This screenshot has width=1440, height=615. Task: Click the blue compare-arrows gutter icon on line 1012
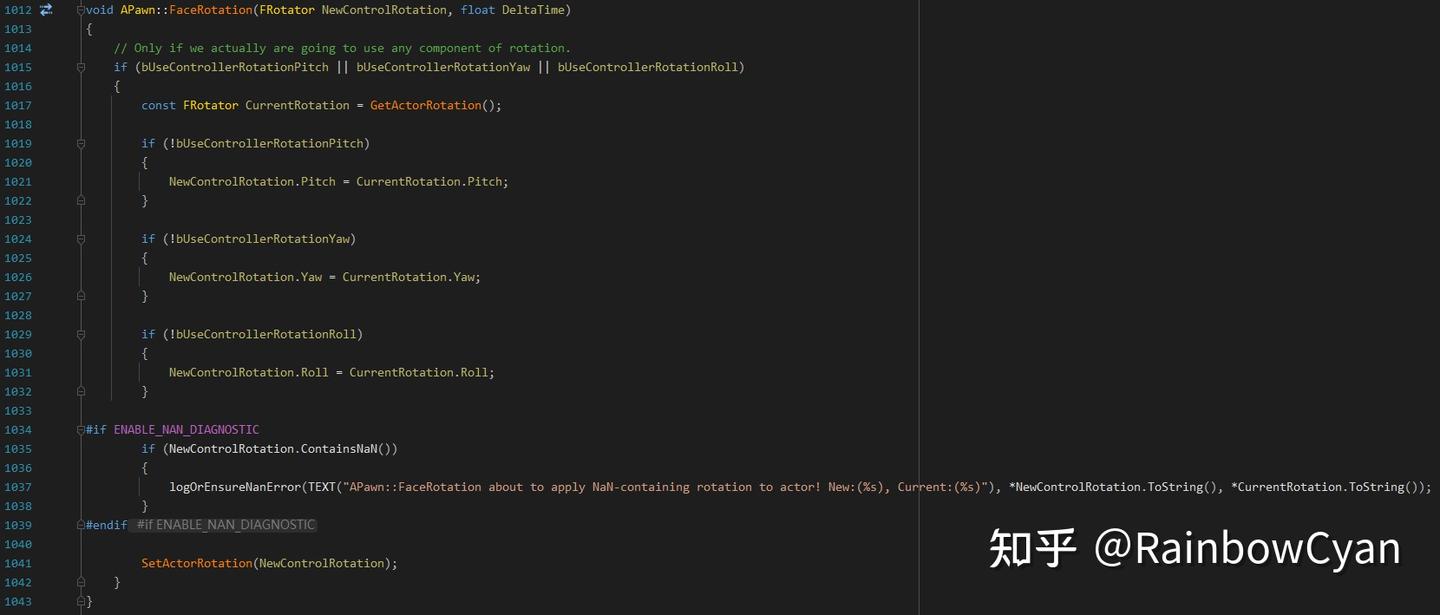(45, 9)
